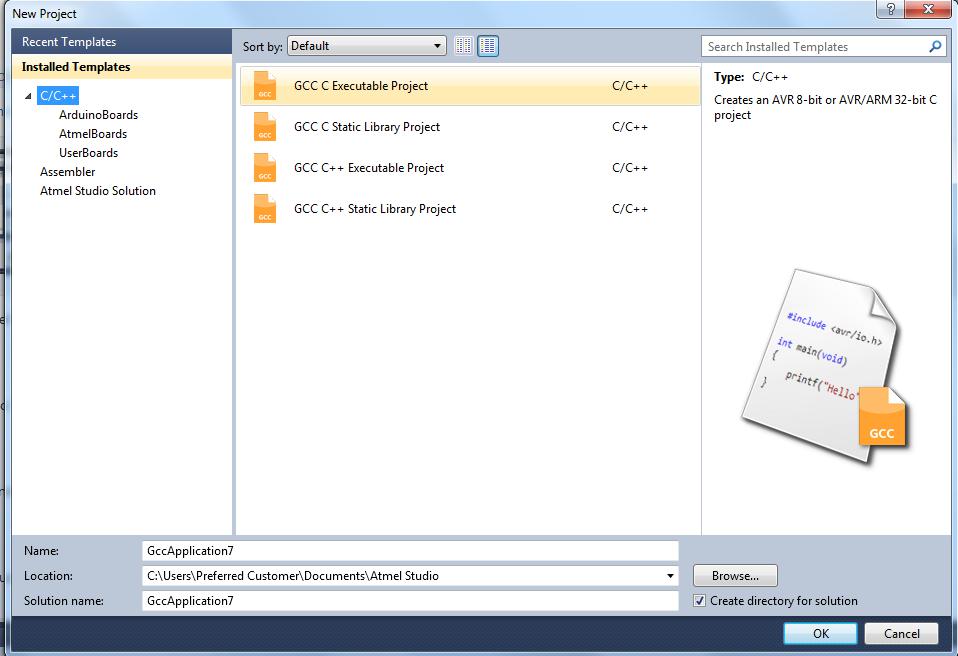
Task: Click the GCC C Static Library Project icon
Action: click(265, 126)
